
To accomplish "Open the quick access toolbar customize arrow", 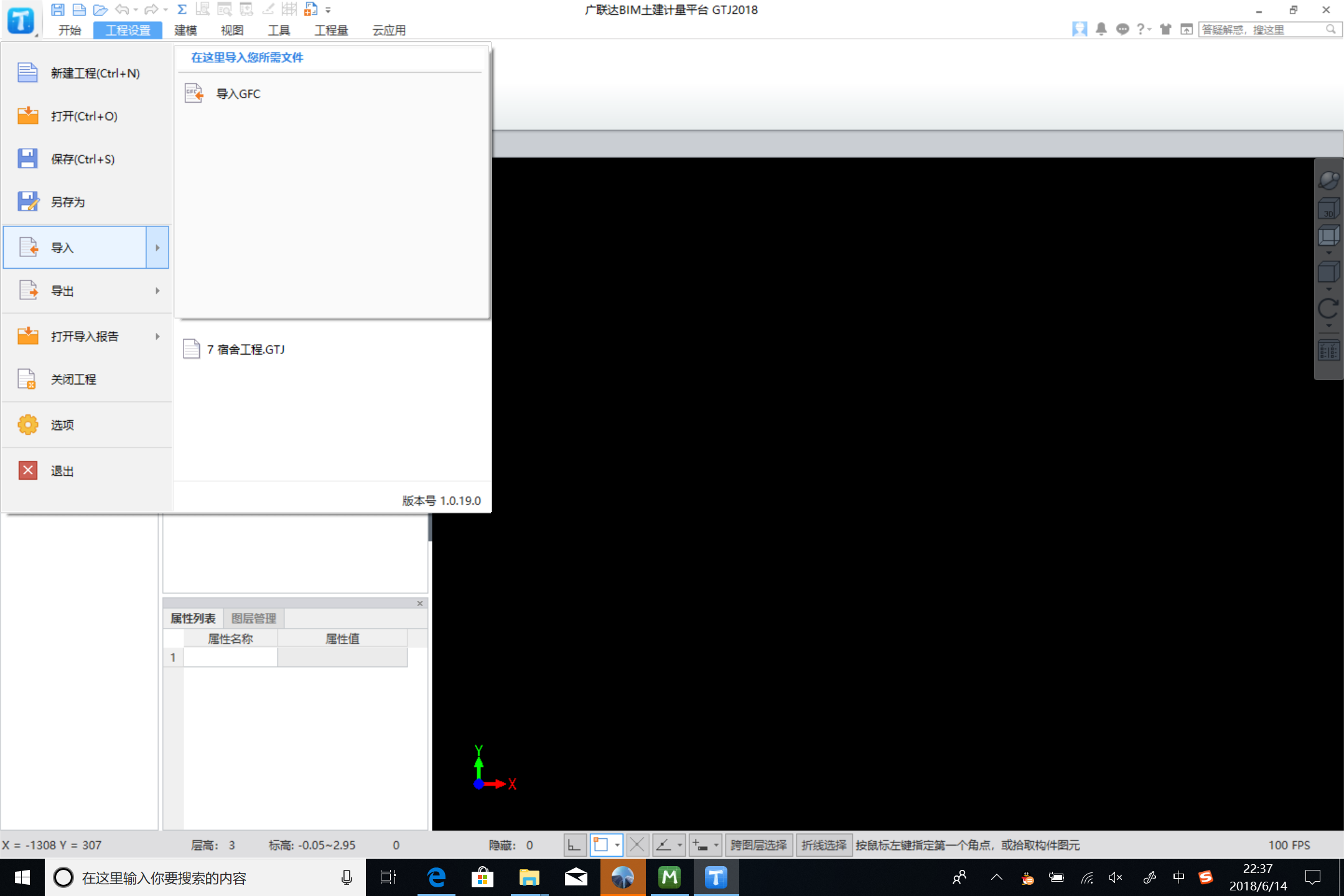I will point(328,10).
